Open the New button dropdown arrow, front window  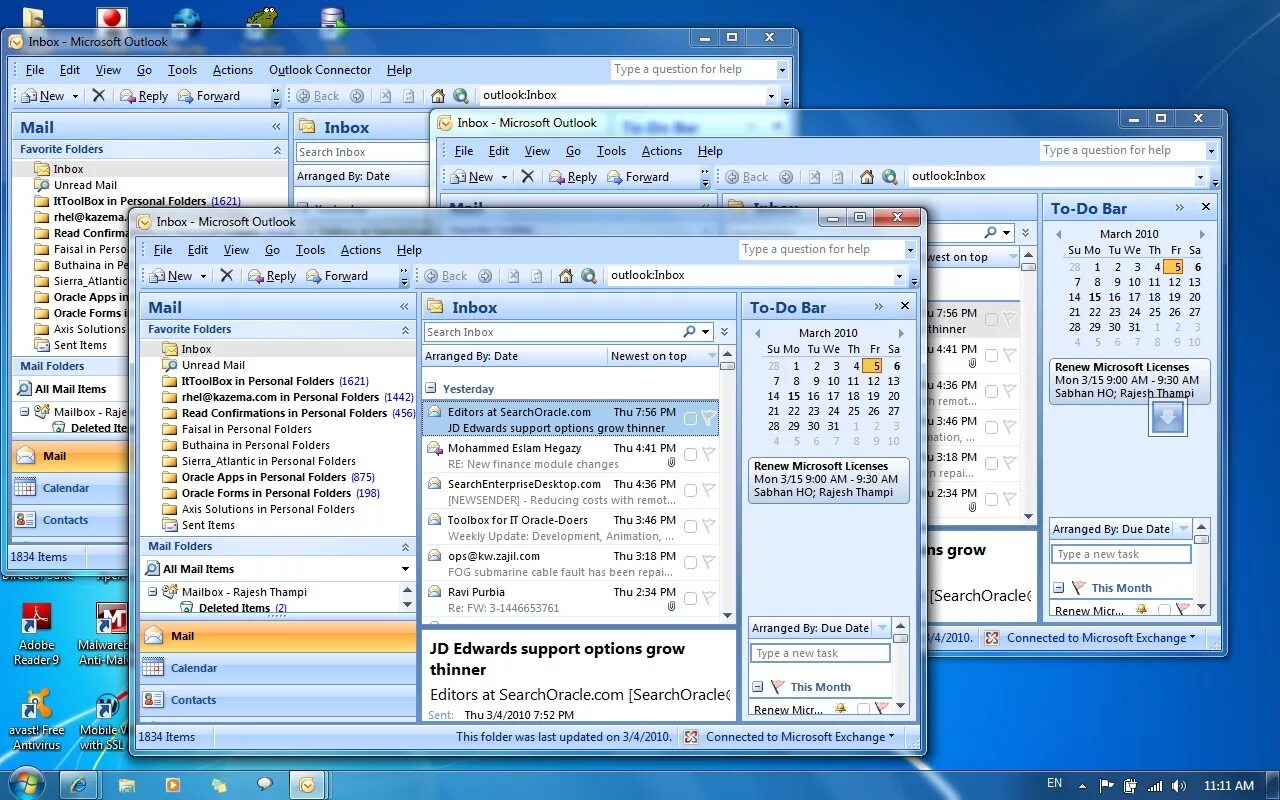tap(203, 276)
